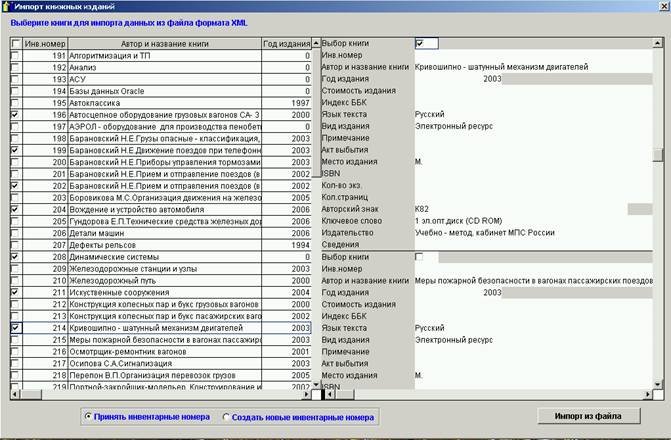This screenshot has width=671, height=440.
Task: Select the row Перепон В.П.Организация перевозок грузов
Action: click(x=161, y=375)
